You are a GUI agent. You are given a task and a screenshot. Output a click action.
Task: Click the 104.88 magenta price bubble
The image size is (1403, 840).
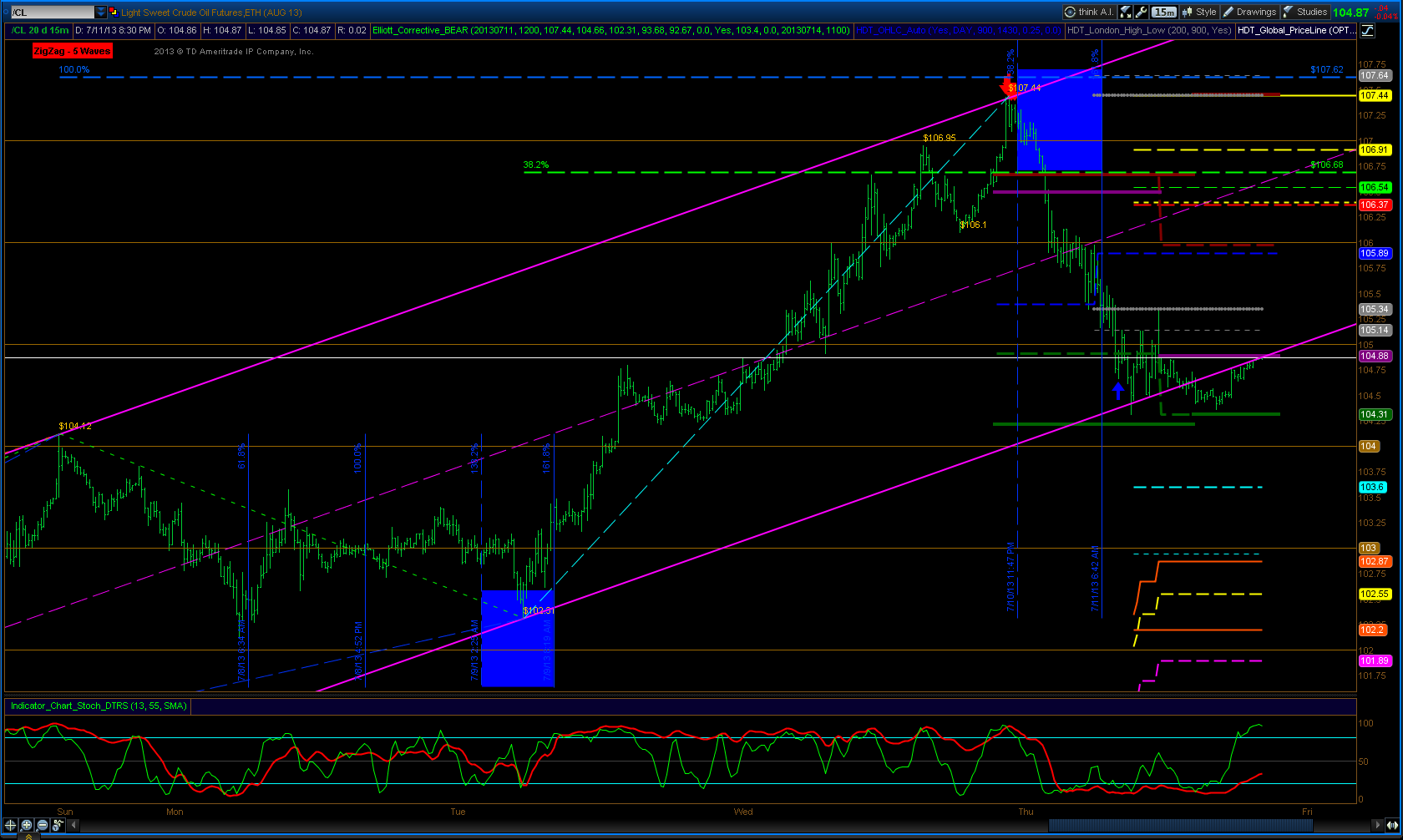click(x=1374, y=356)
